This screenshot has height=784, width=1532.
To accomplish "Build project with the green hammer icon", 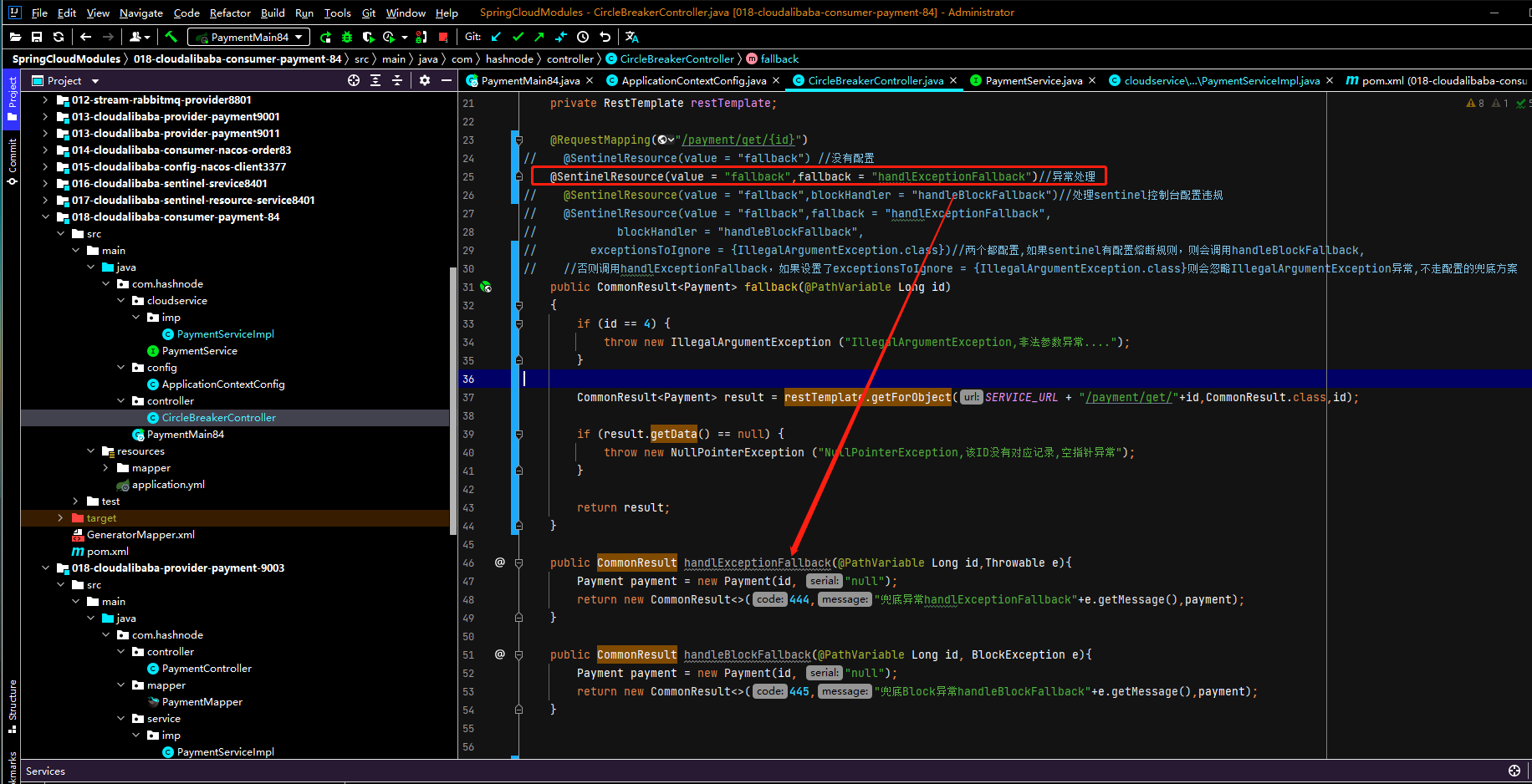I will 171,37.
